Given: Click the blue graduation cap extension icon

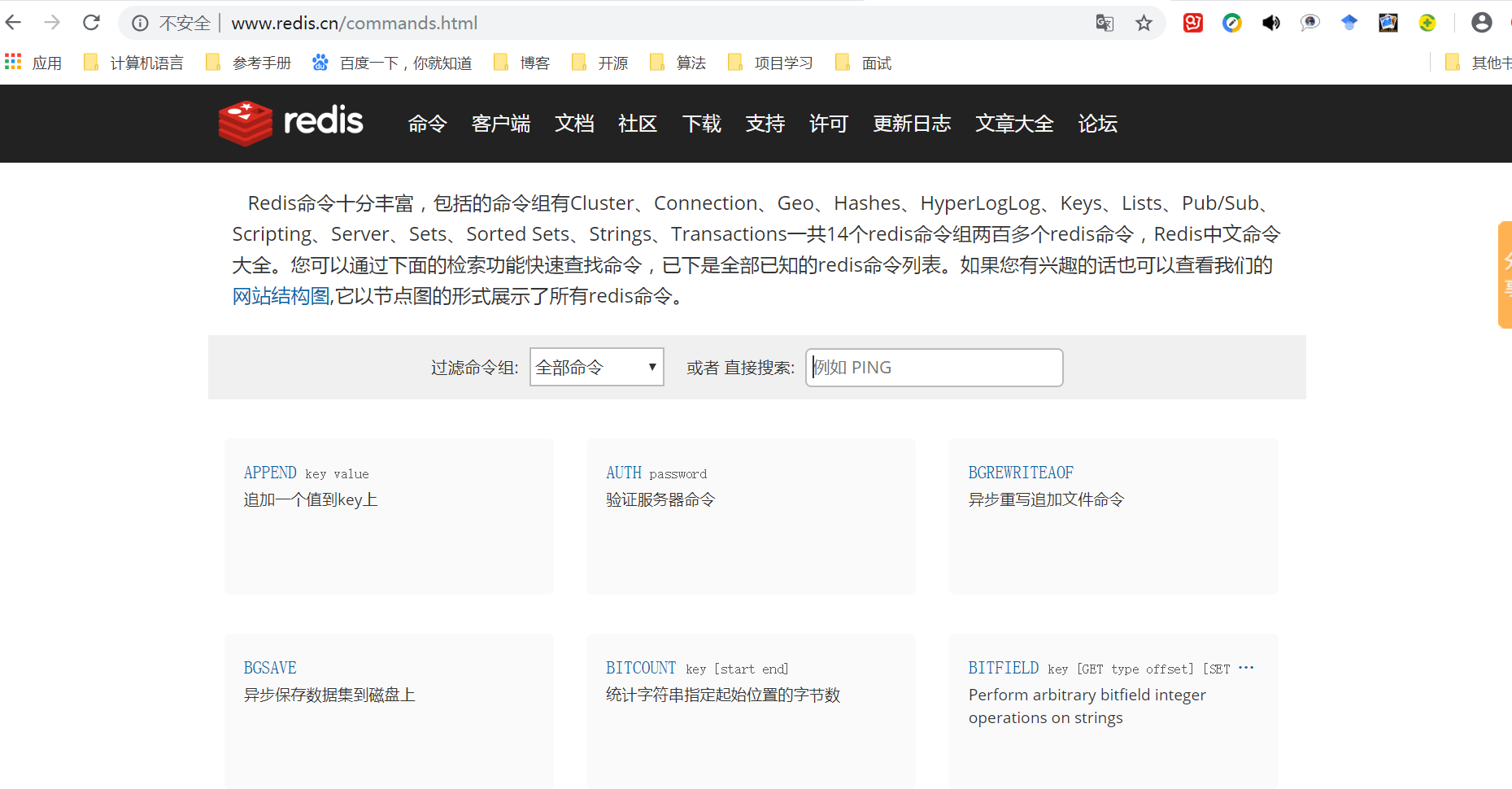Looking at the screenshot, I should coord(1349,23).
